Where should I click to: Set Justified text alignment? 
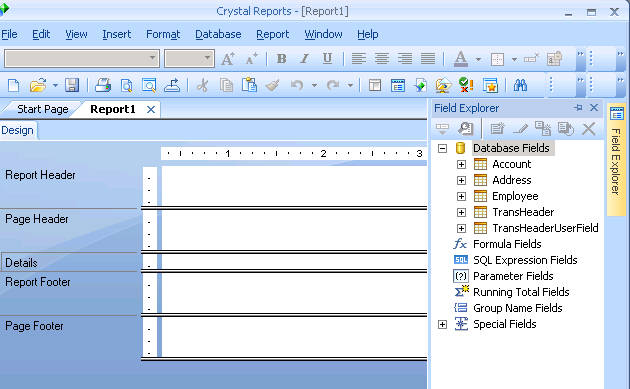[x=428, y=59]
